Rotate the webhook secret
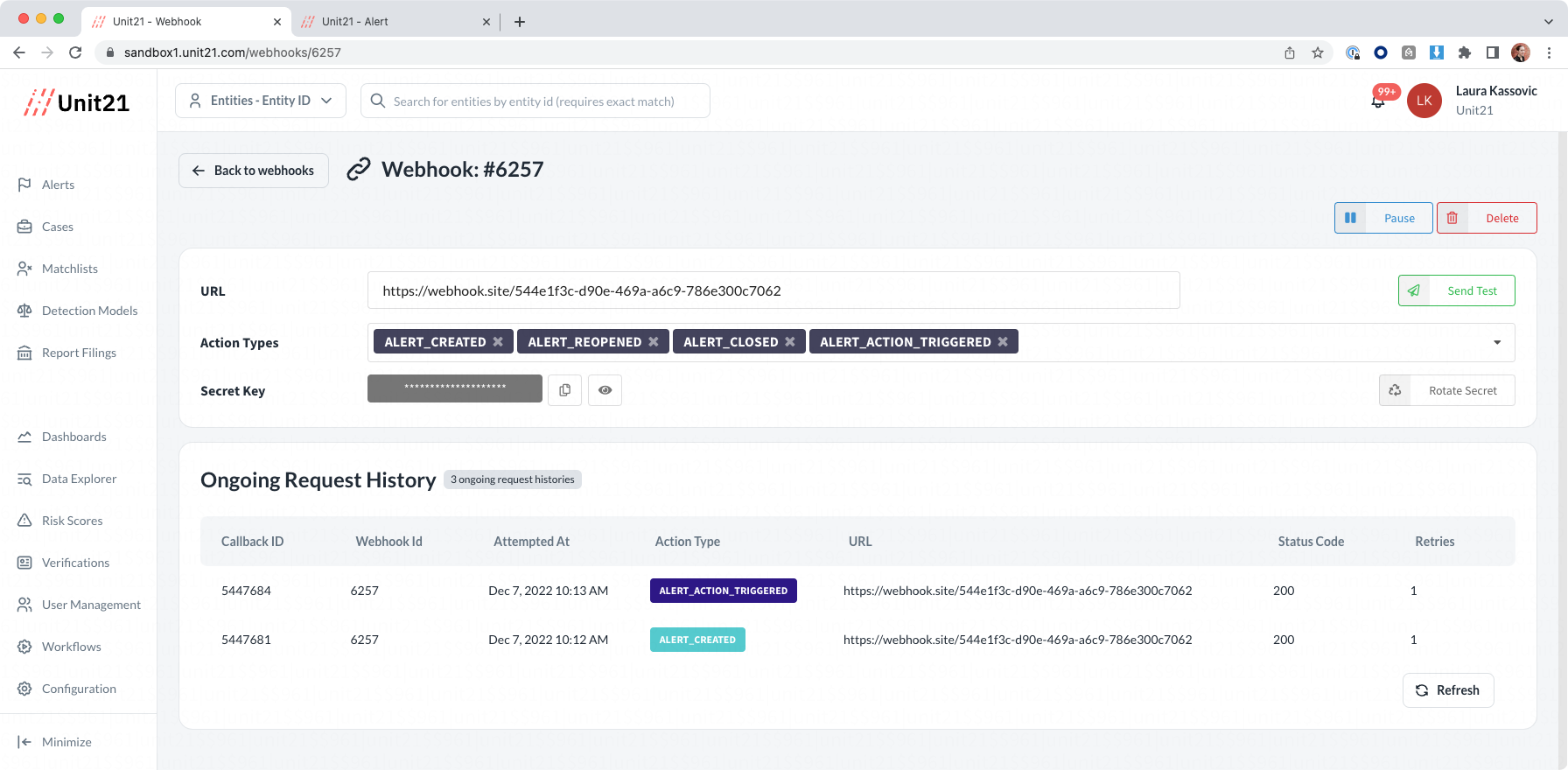This screenshot has width=1568, height=770. [1447, 390]
